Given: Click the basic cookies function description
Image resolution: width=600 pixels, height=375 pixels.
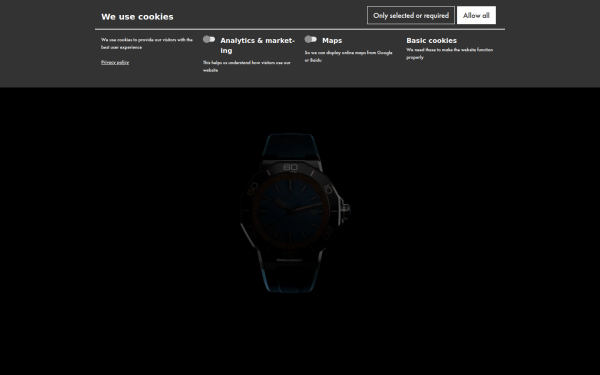Looking at the screenshot, I should (450, 53).
